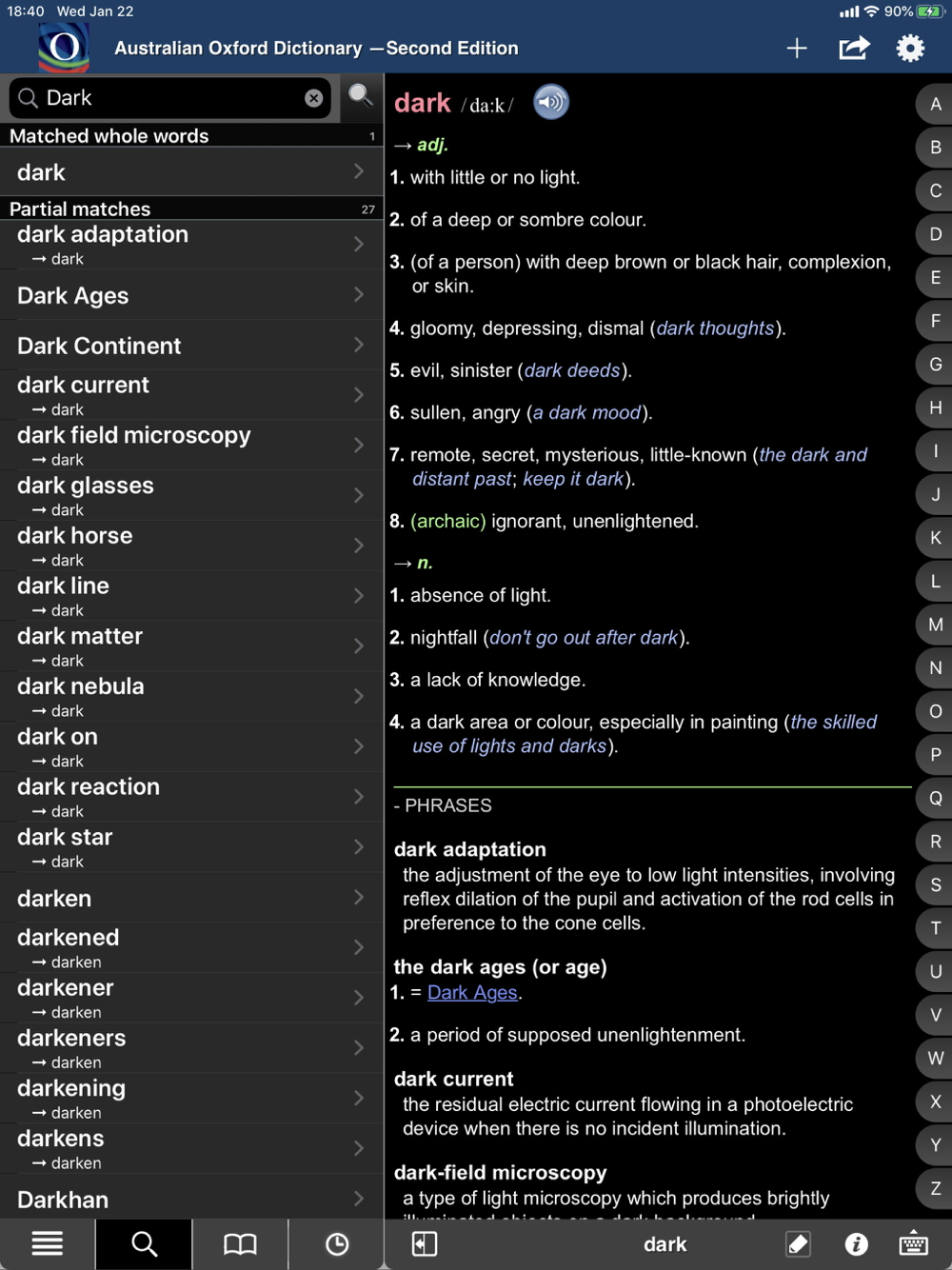
Task: Open the share arrow icon
Action: coord(854,48)
